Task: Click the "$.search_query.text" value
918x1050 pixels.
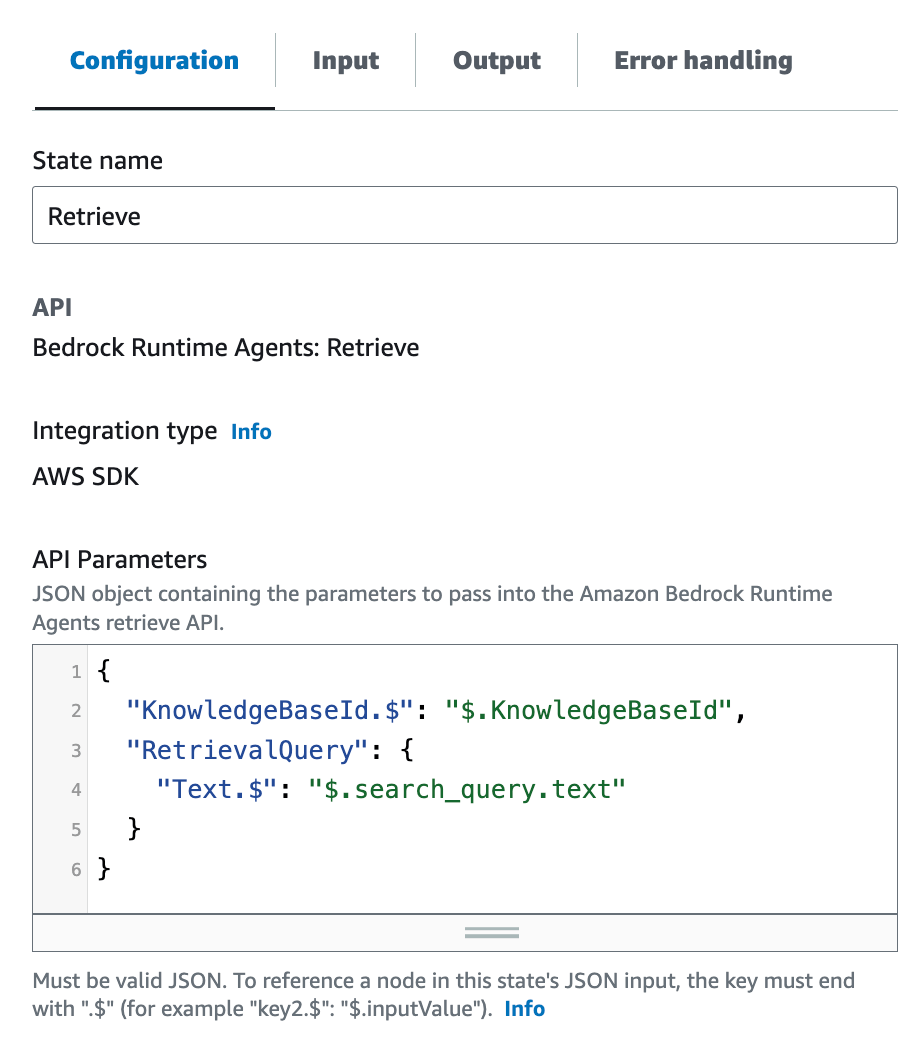Action: click(x=467, y=790)
